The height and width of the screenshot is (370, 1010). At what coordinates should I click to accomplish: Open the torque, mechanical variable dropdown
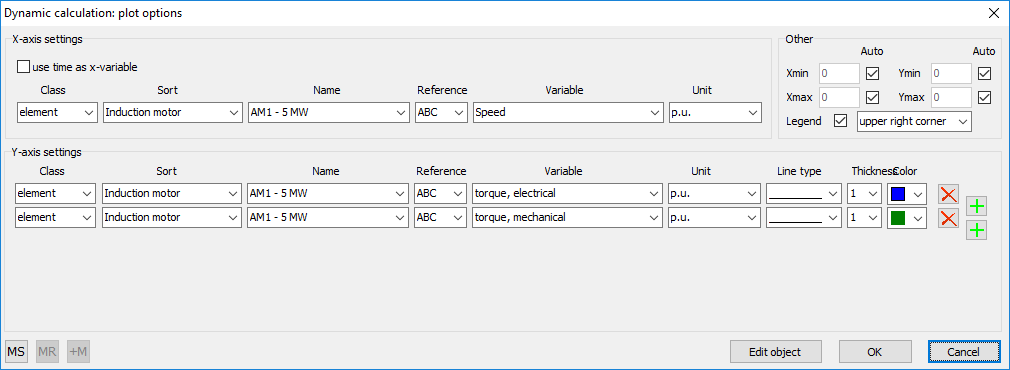[x=567, y=217]
